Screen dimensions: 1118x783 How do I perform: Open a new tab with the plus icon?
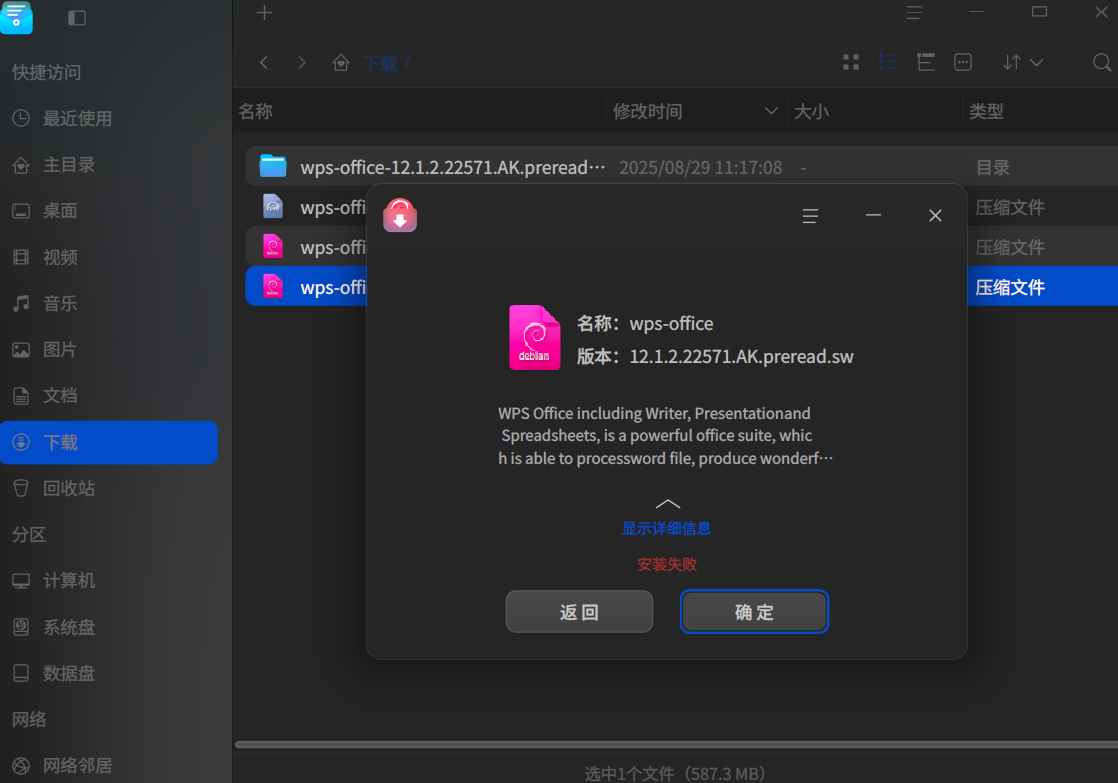[x=265, y=13]
